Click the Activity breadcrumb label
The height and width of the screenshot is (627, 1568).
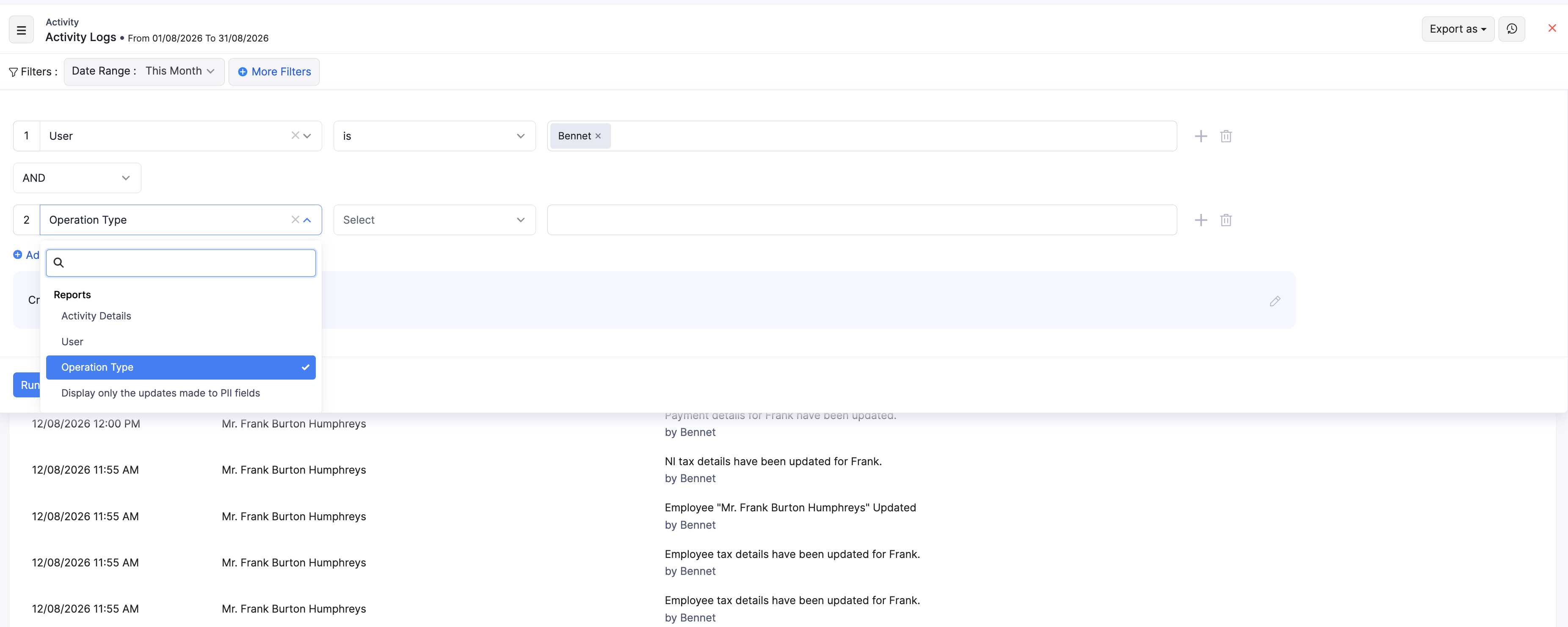pyautogui.click(x=62, y=22)
